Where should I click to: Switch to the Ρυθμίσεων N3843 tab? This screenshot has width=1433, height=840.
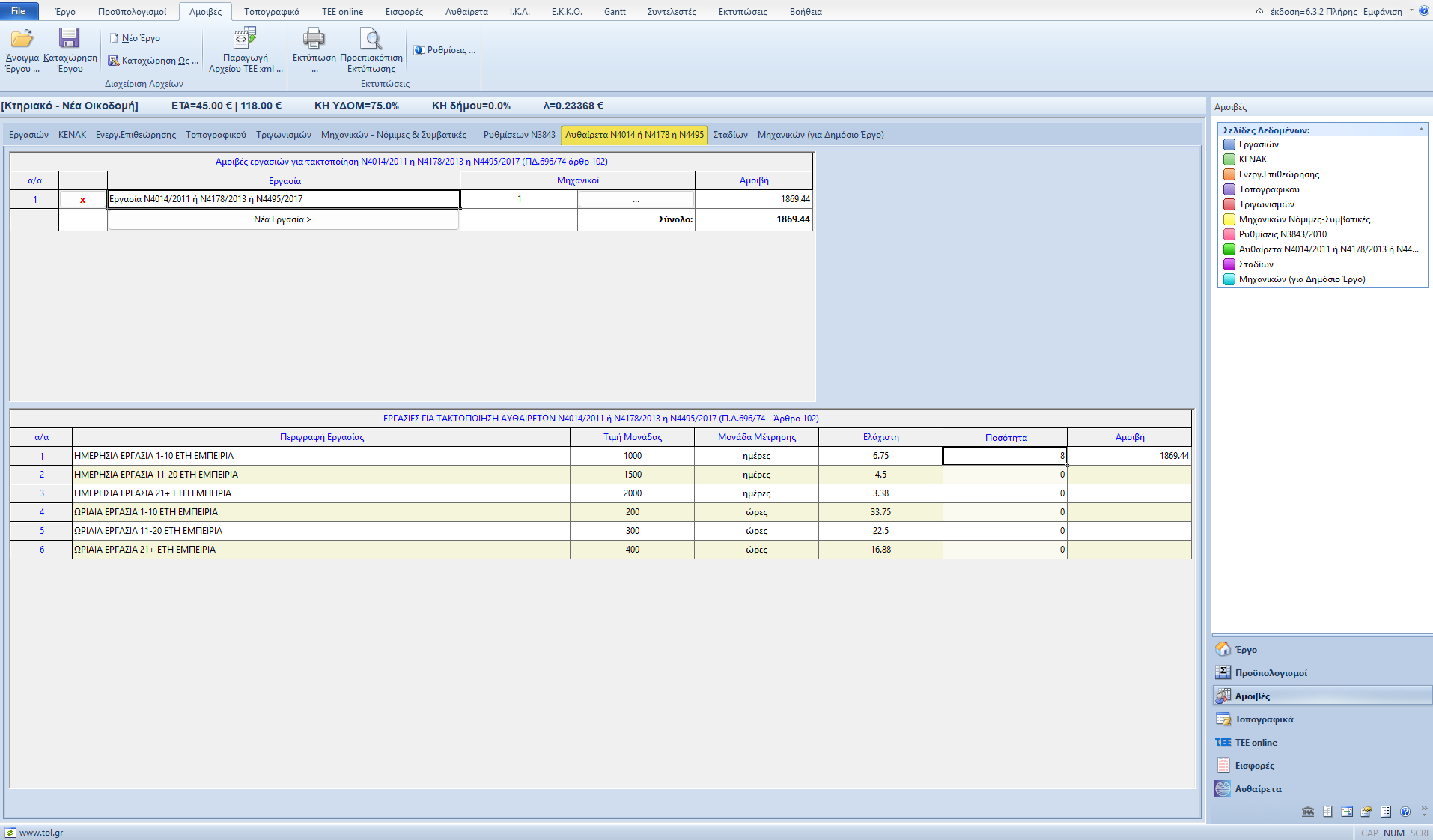click(519, 135)
